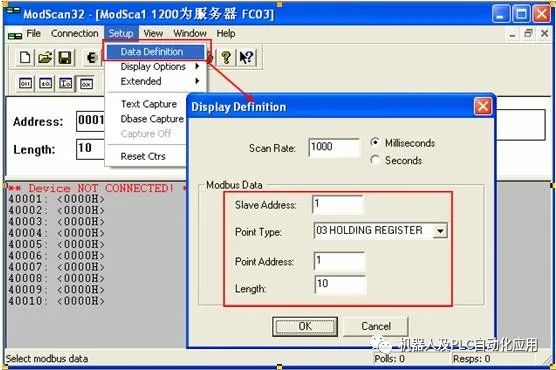Choose Data Definition menu entry
The width and height of the screenshot is (556, 370).
point(155,52)
